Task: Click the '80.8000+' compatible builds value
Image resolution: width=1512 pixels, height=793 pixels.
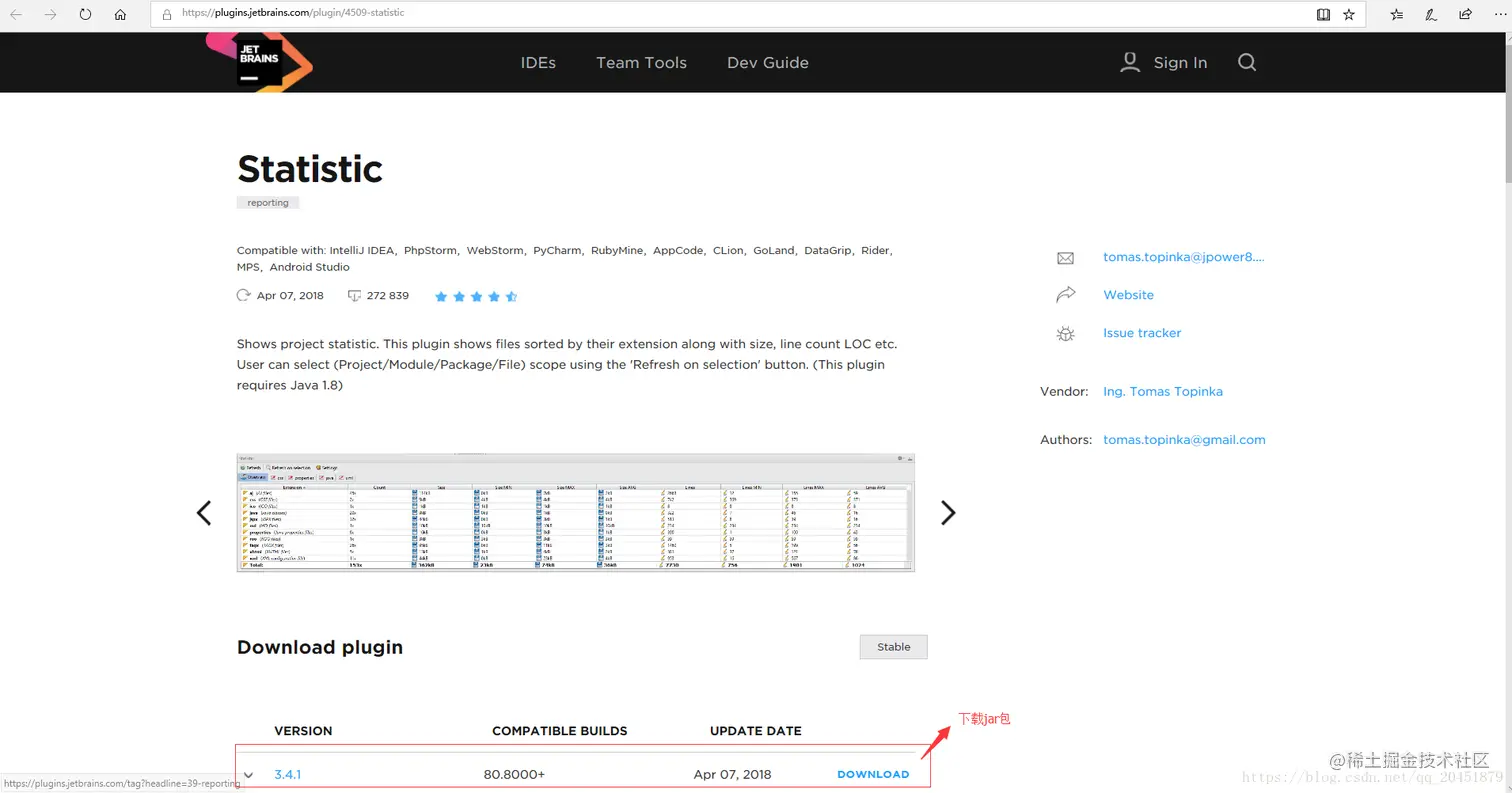Action: pyautogui.click(x=514, y=774)
